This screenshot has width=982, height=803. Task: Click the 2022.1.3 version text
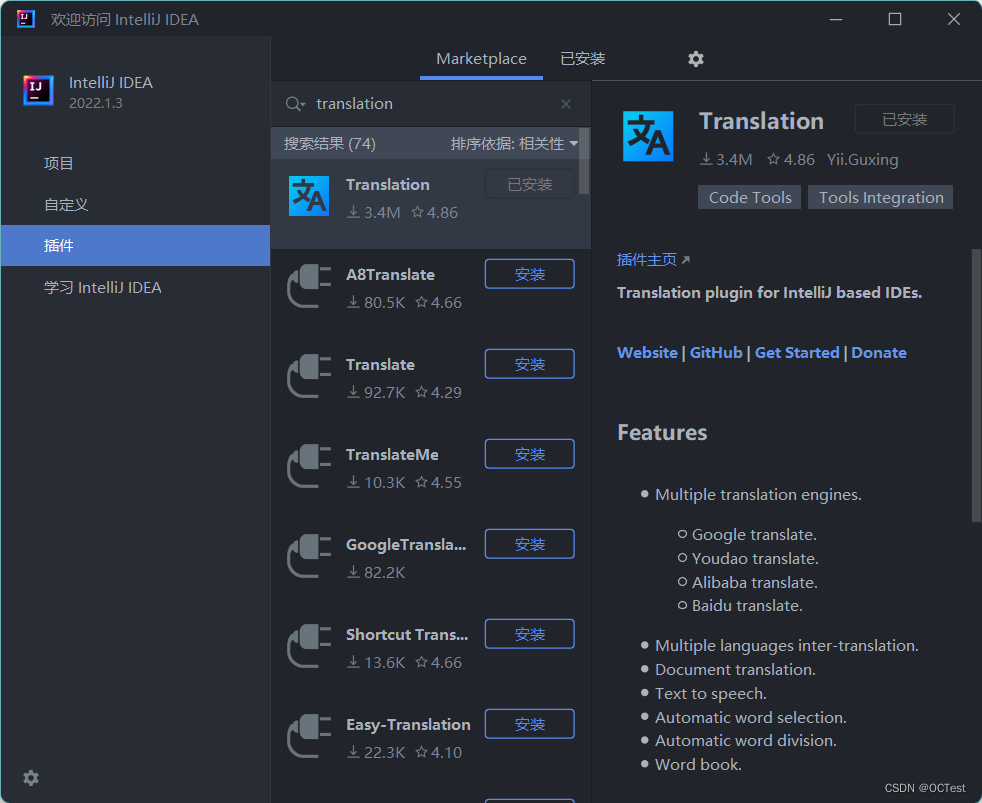click(x=96, y=103)
